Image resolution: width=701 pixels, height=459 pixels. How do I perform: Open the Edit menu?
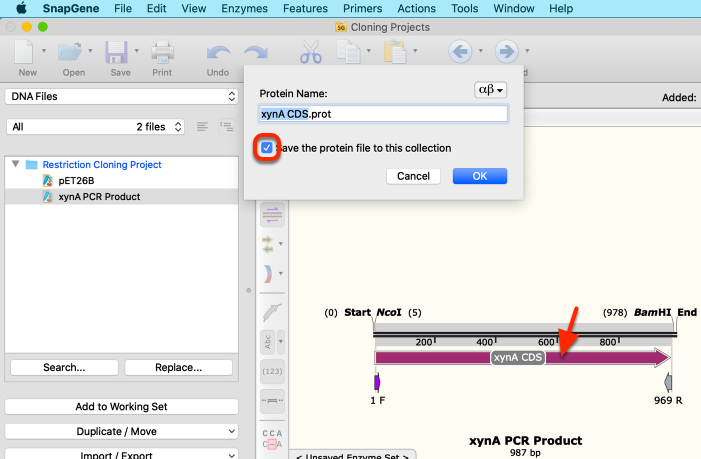(x=156, y=8)
